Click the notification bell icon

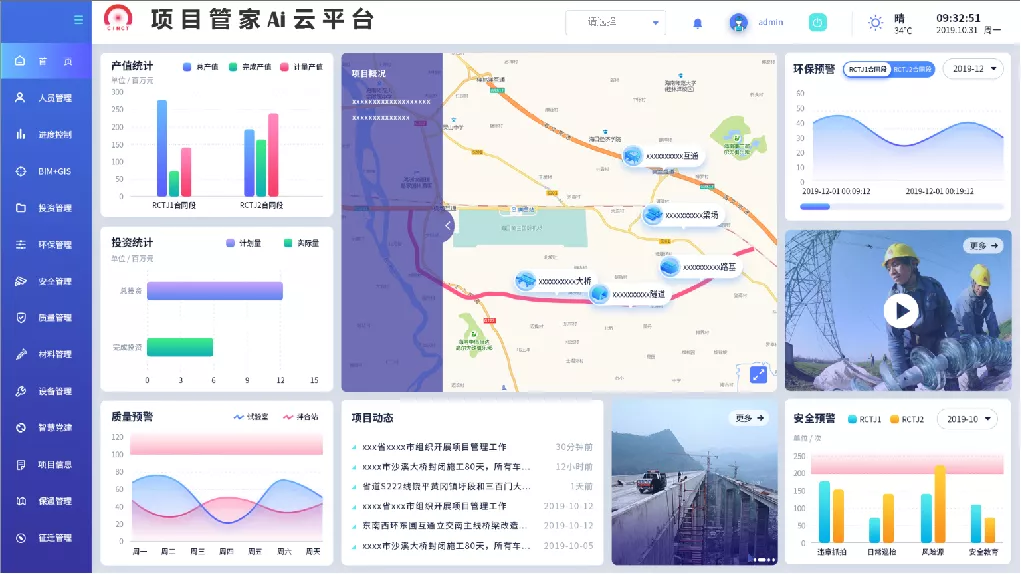tap(698, 23)
